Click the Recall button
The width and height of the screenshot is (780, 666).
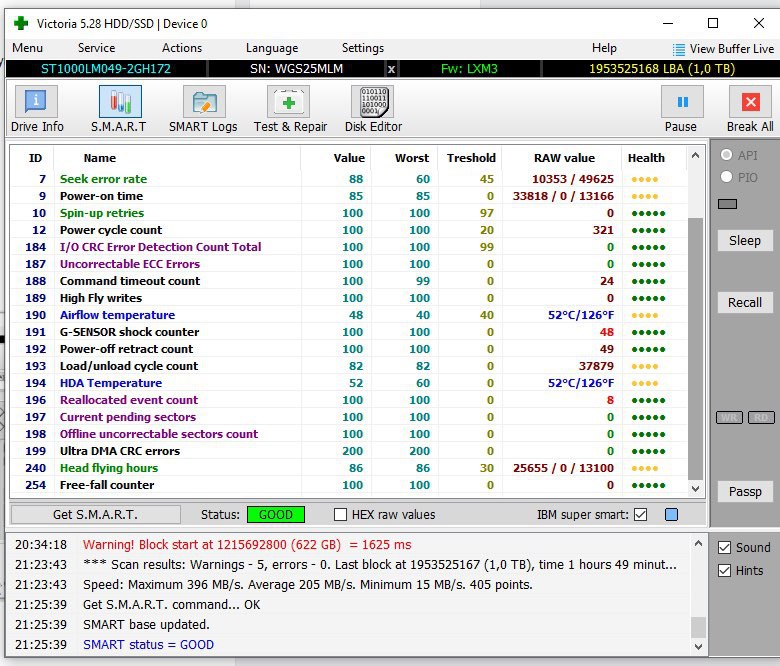point(745,302)
